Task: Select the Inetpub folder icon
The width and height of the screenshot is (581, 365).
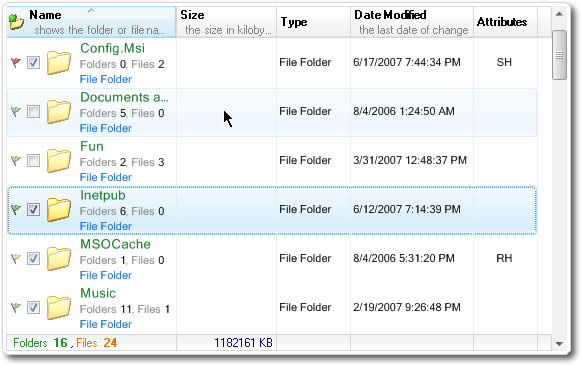Action: (59, 209)
